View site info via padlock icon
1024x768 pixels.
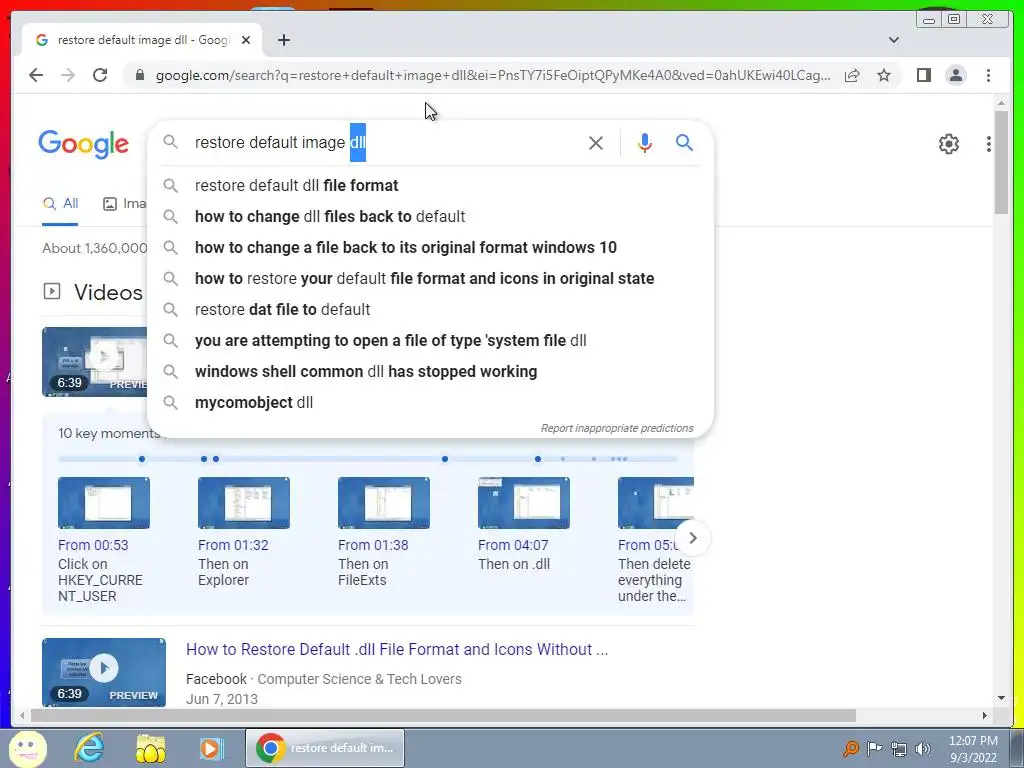click(139, 75)
